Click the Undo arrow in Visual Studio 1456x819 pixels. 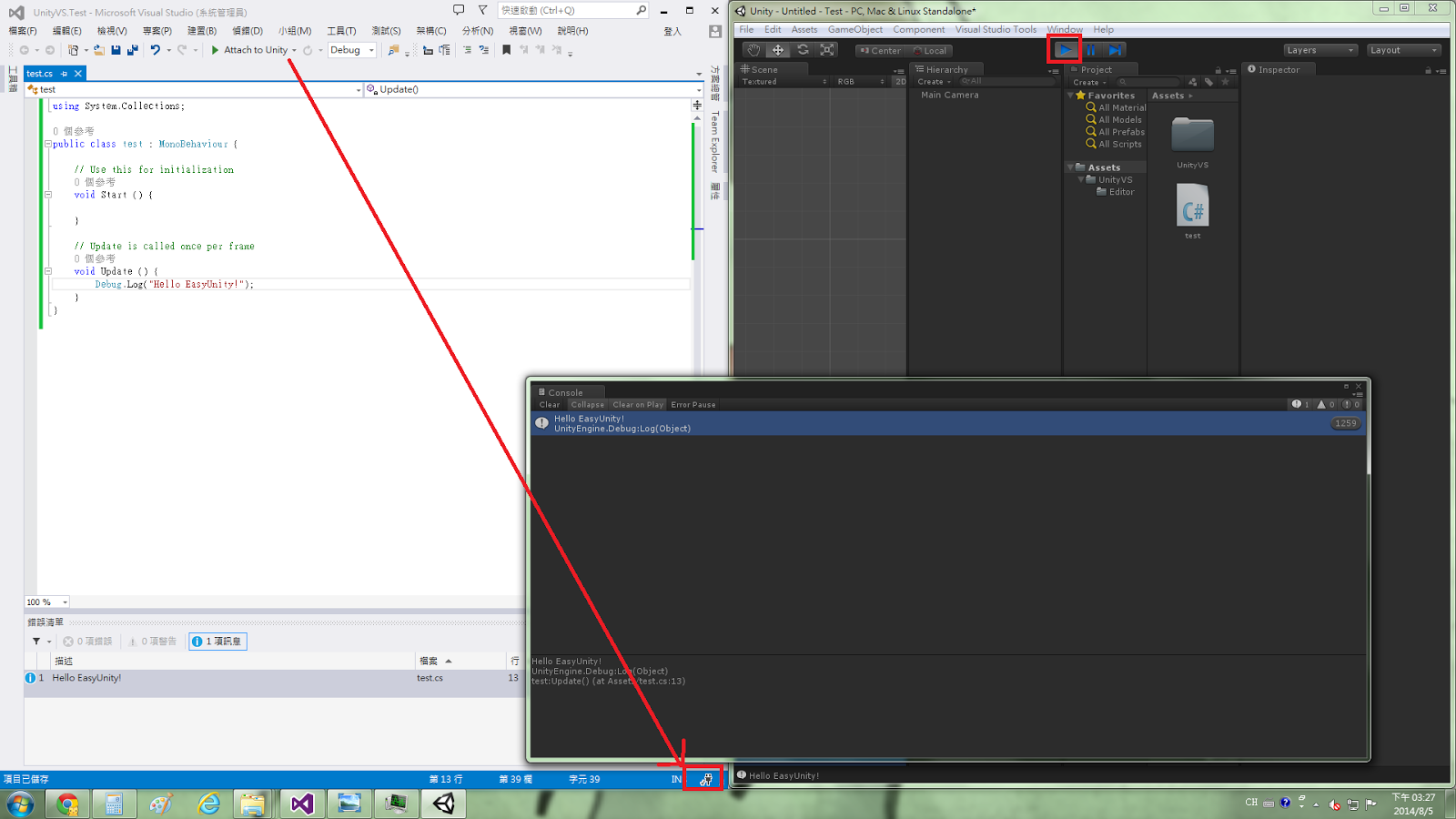[x=156, y=50]
